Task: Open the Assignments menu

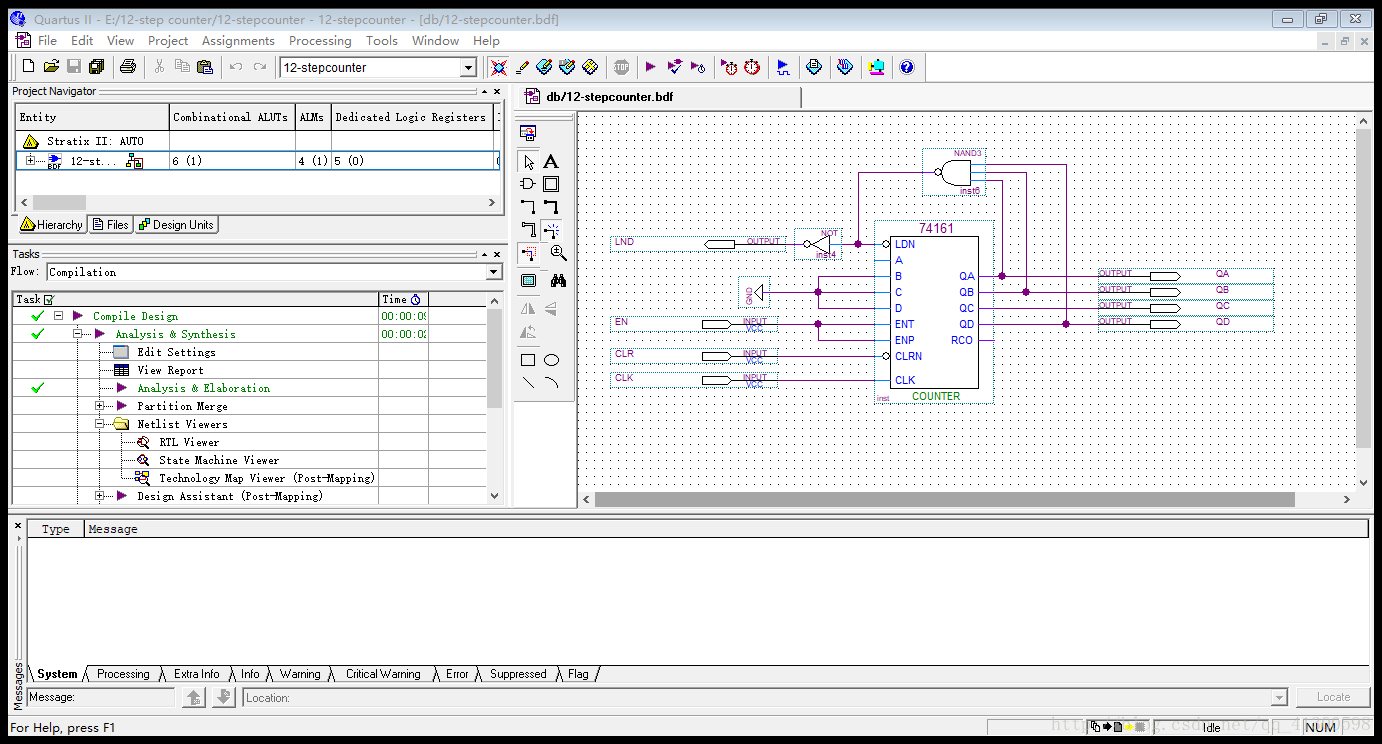Action: click(238, 41)
